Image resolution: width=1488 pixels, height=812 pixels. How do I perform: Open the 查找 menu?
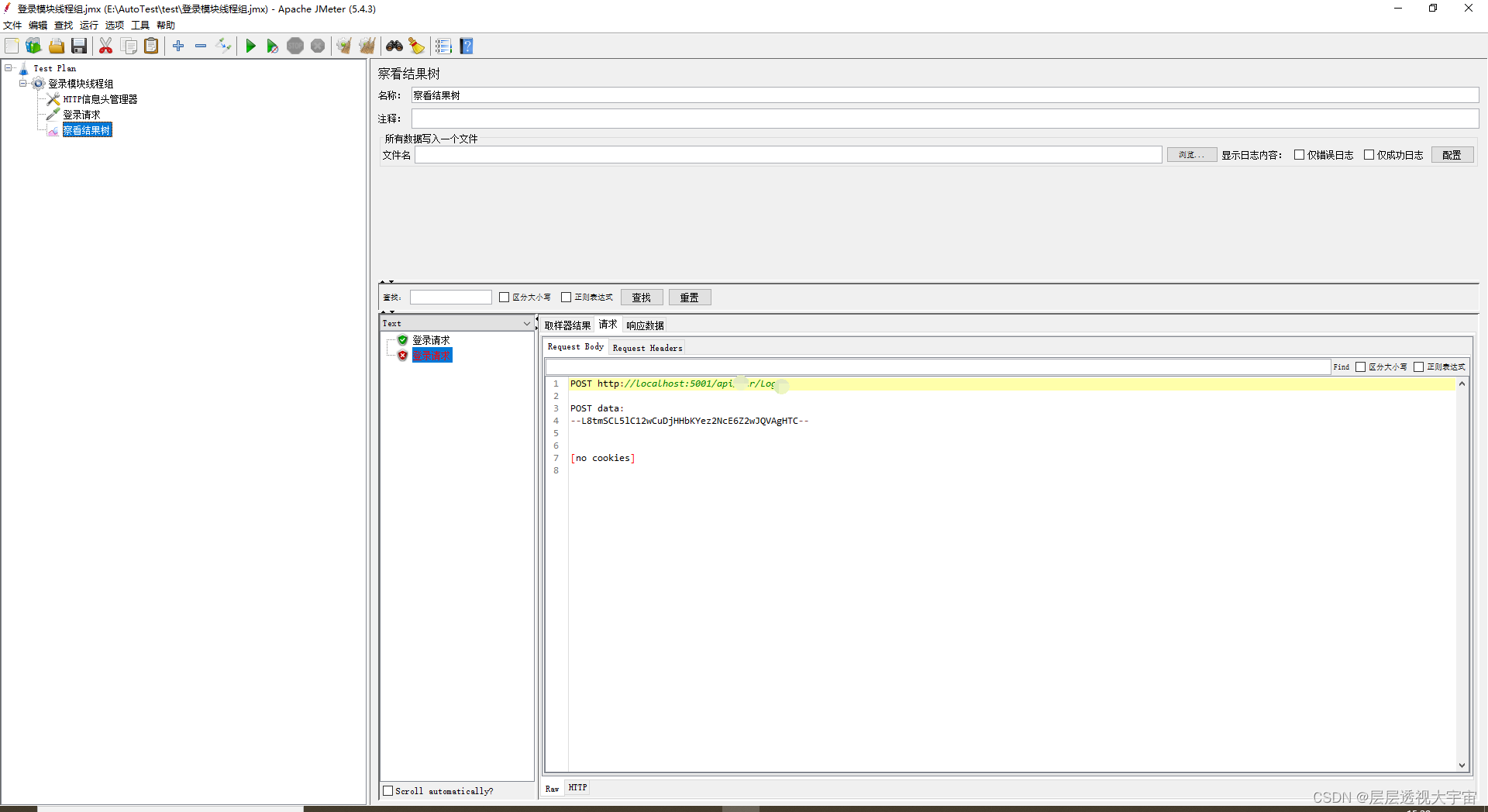(x=64, y=26)
